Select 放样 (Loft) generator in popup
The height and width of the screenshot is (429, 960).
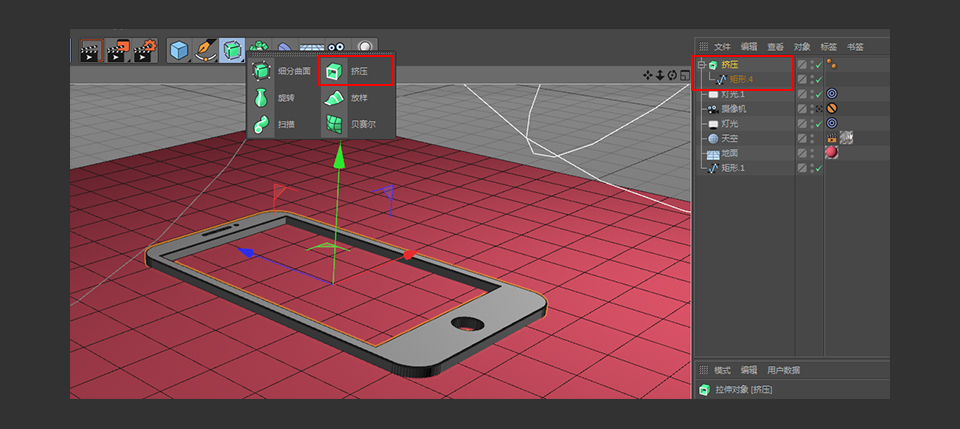point(357,98)
